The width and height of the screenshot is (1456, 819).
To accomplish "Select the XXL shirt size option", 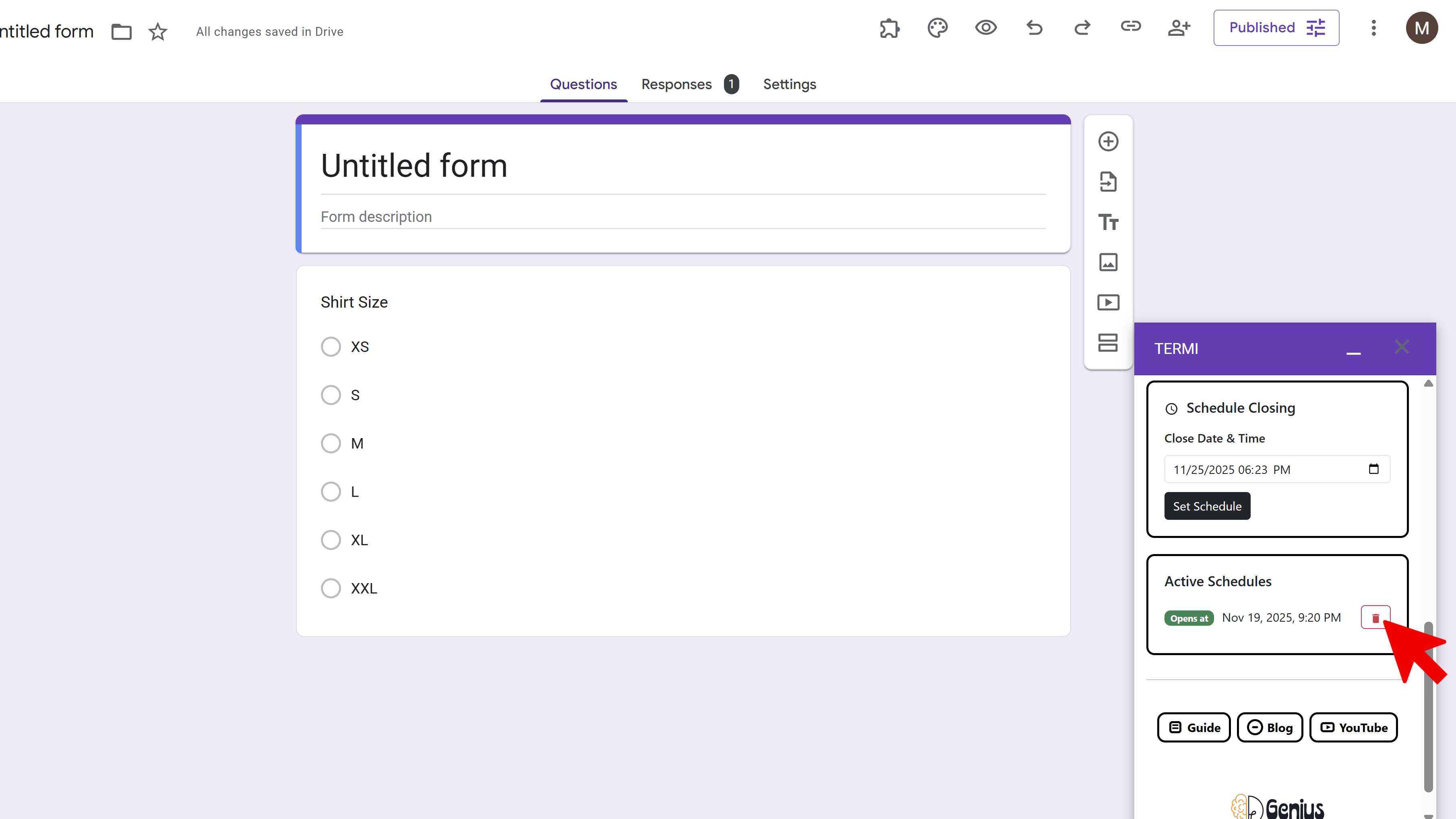I will 331,588.
